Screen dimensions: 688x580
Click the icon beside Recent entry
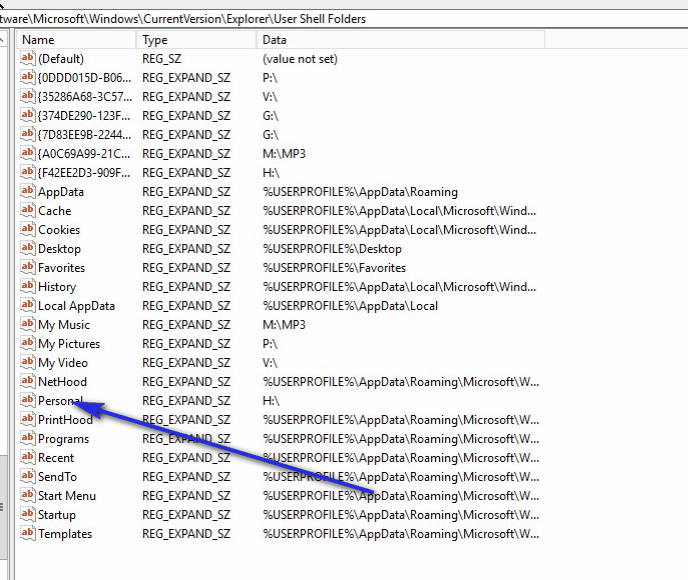28,457
